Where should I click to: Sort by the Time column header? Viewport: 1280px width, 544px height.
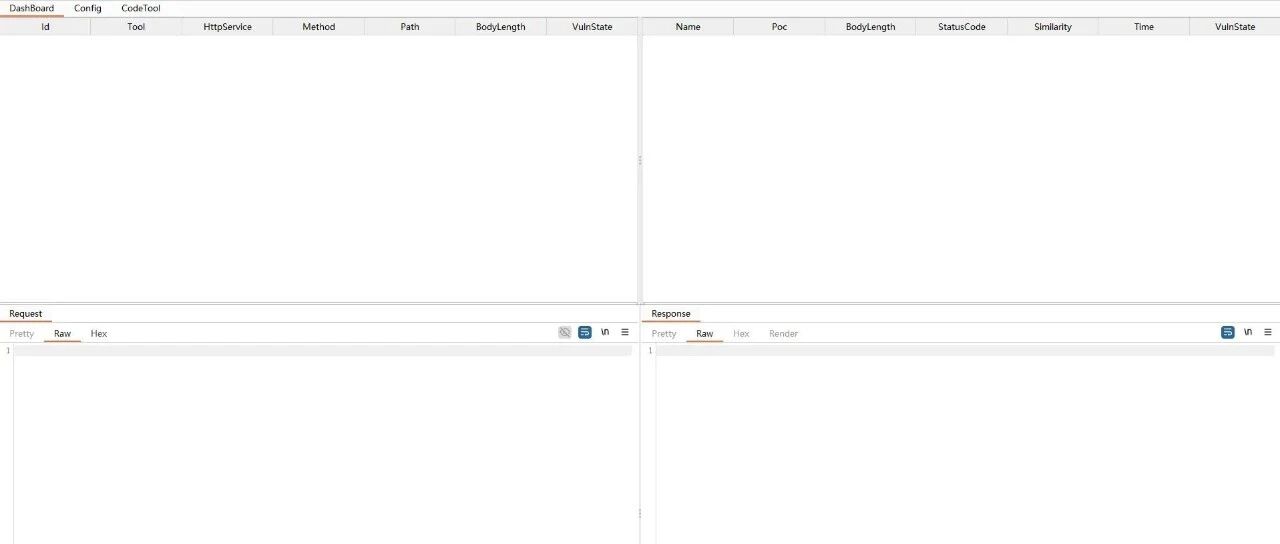click(1144, 27)
